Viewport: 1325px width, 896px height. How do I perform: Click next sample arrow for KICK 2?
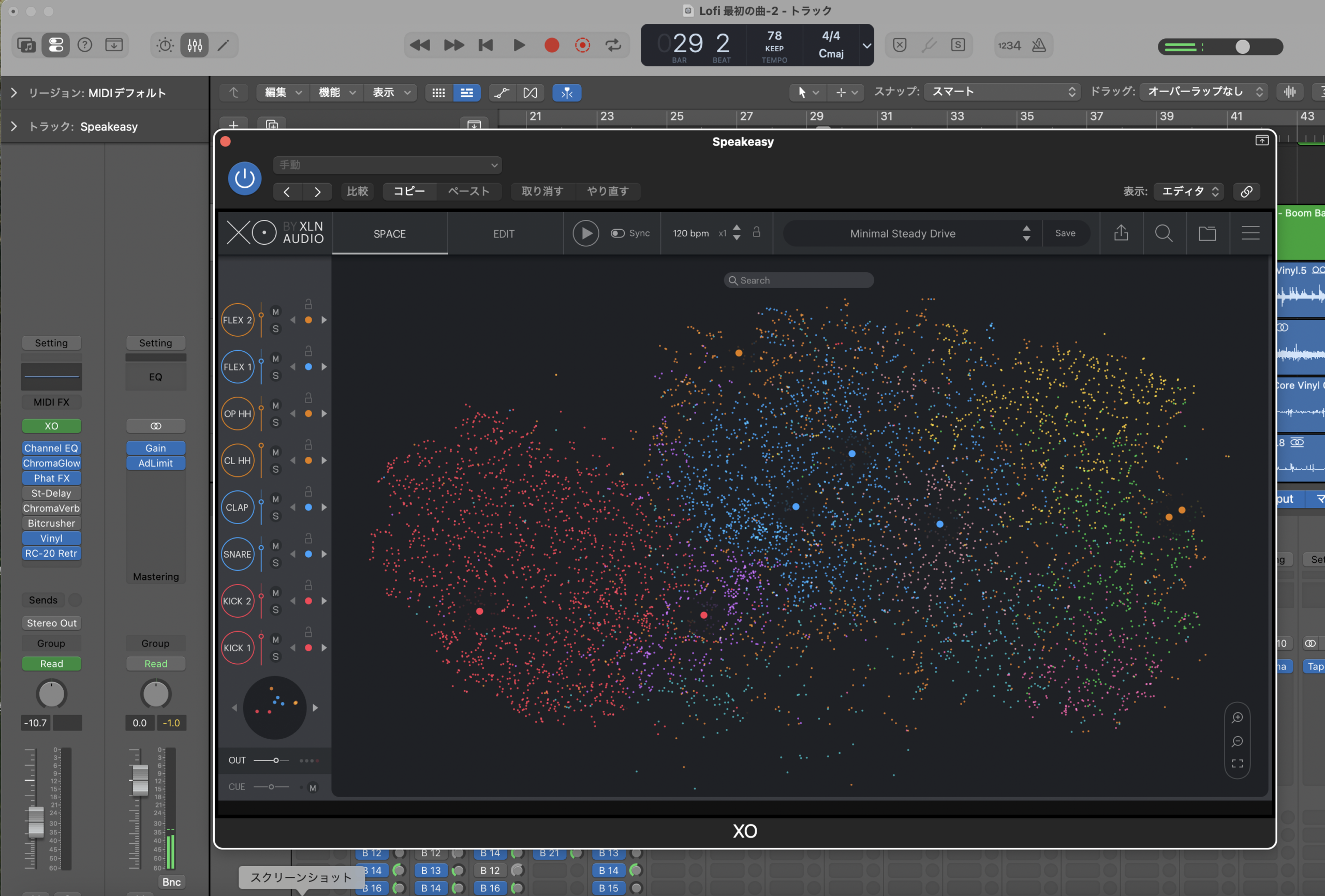click(324, 601)
